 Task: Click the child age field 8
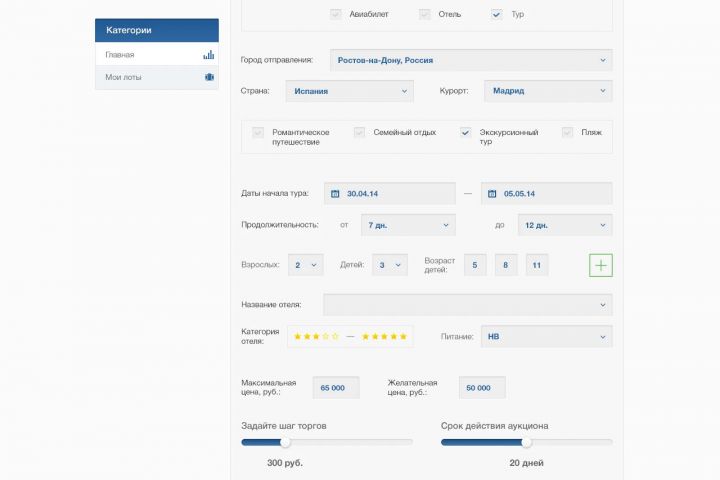coord(506,265)
